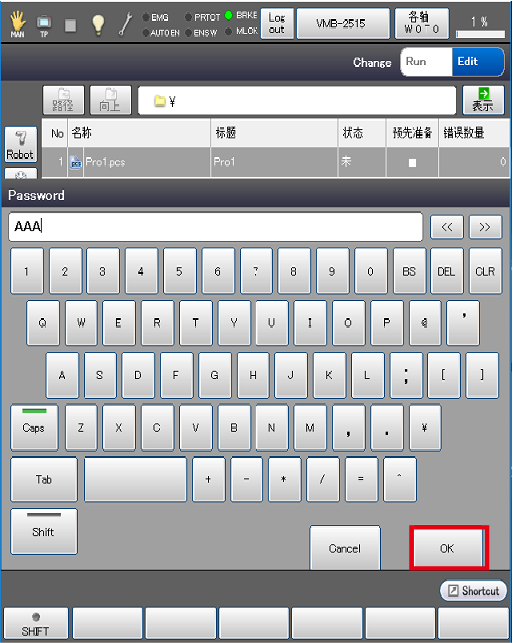Toggle the keyboard Shift key

point(44,531)
